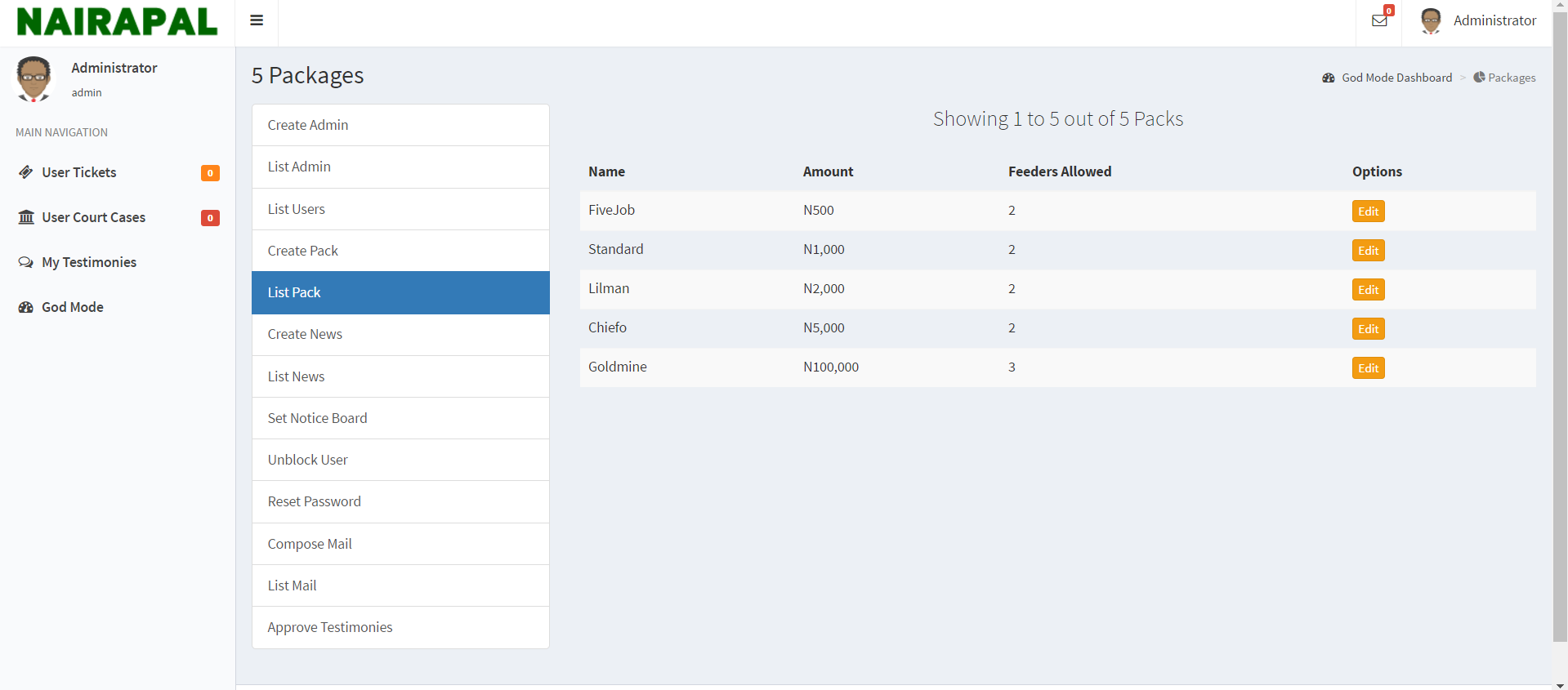Edit the FiveJob package

pos(1368,211)
